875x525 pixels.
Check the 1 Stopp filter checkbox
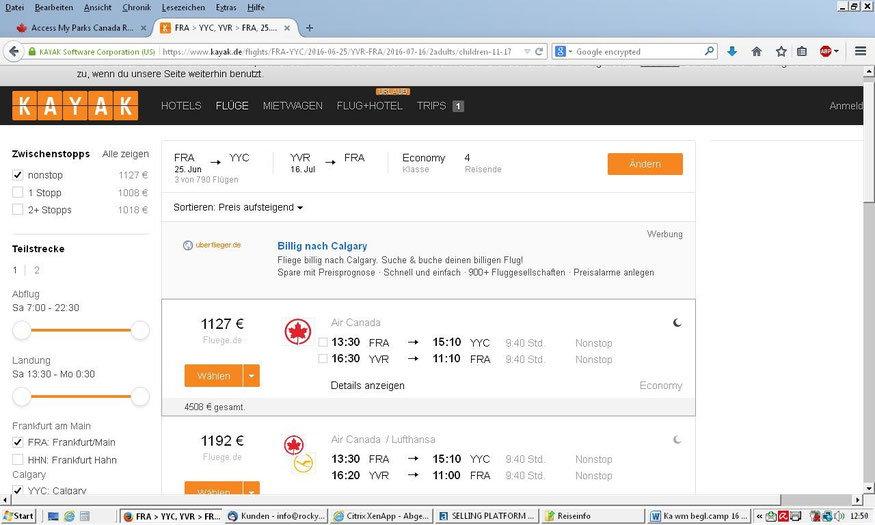18,192
